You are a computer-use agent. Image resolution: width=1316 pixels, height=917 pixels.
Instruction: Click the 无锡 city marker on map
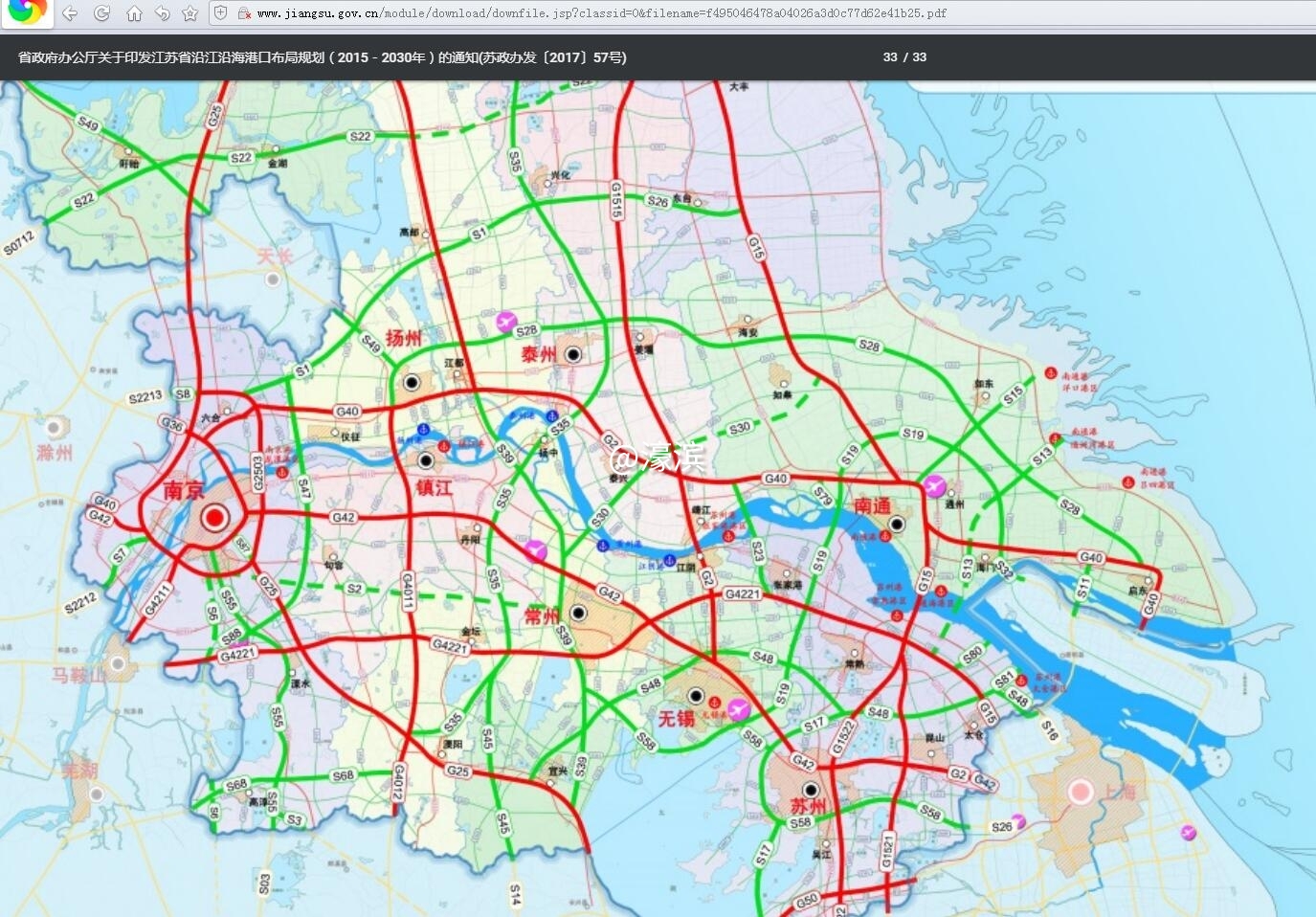(696, 696)
